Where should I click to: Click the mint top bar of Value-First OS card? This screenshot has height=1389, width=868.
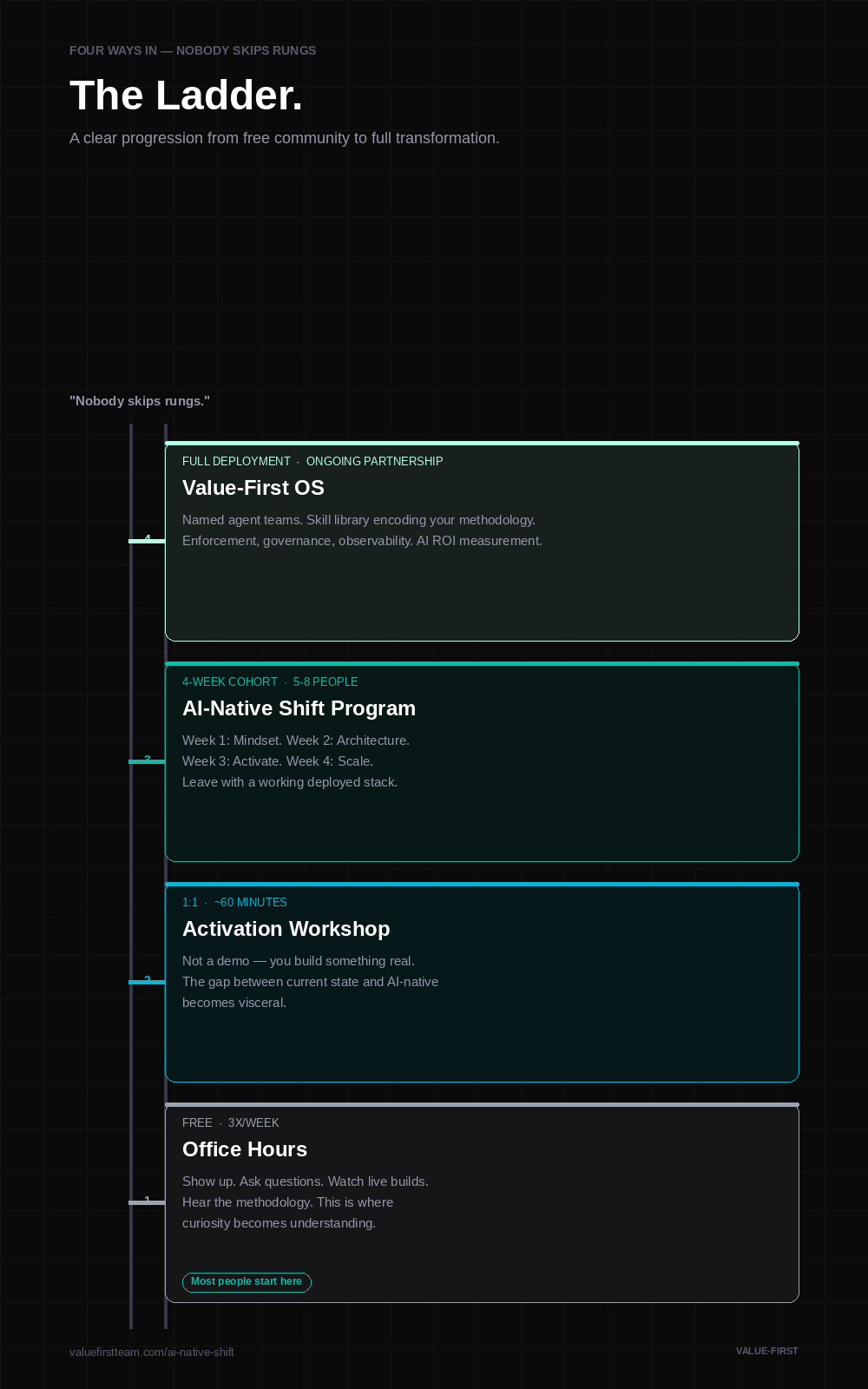482,444
